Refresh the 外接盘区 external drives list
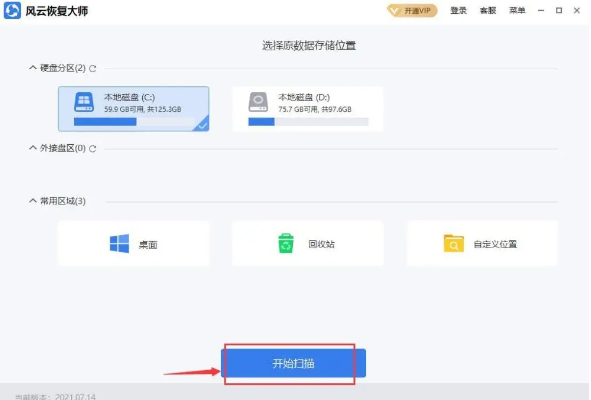The image size is (591, 400). 93,149
